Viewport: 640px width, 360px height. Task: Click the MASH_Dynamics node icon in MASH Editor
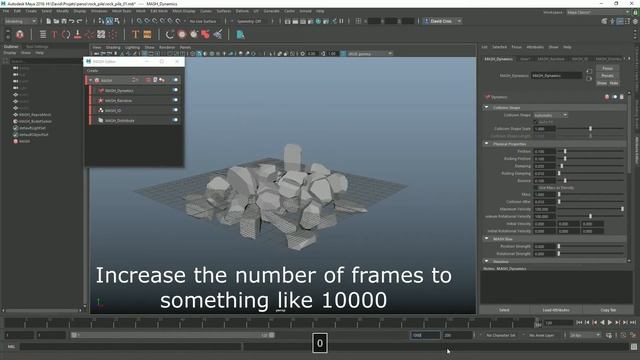click(100, 91)
